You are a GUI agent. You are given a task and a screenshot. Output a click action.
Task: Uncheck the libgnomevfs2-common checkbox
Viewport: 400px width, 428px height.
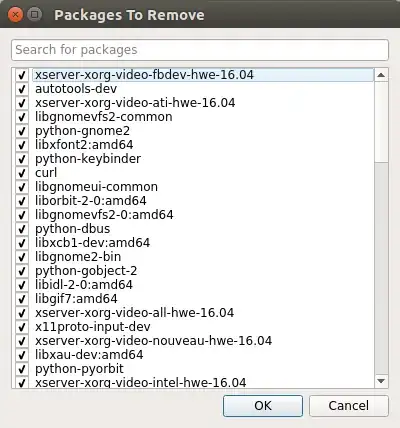pos(22,117)
